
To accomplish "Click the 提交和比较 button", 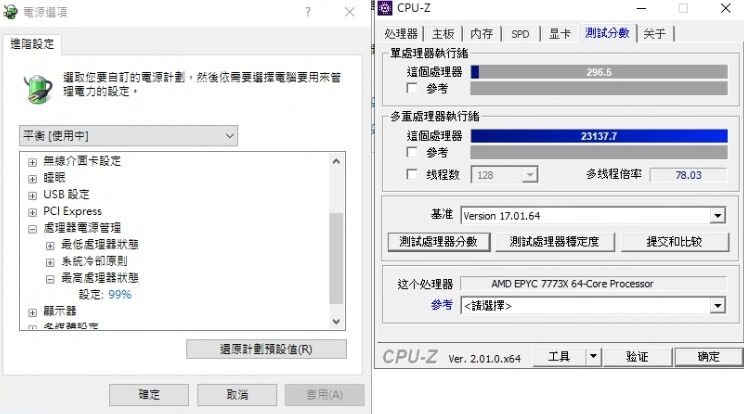I will click(674, 241).
